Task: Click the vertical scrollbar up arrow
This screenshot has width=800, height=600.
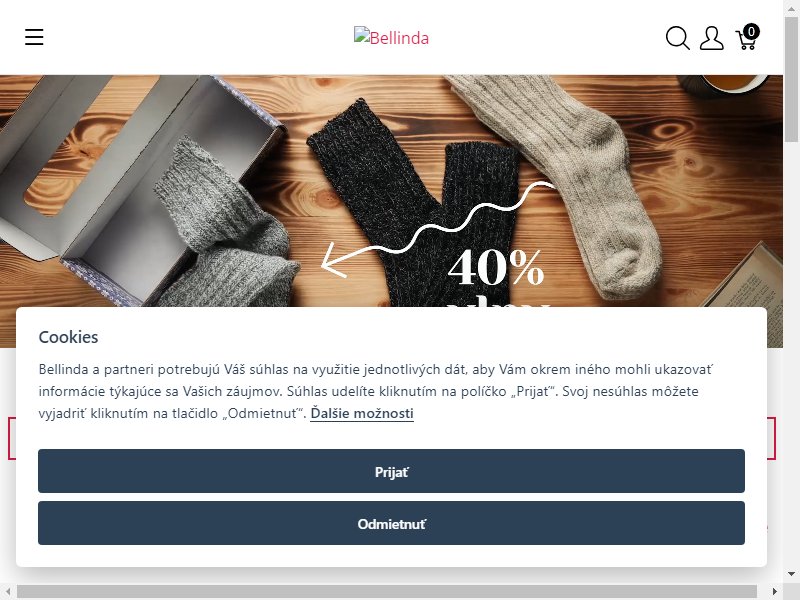Action: tap(791, 6)
